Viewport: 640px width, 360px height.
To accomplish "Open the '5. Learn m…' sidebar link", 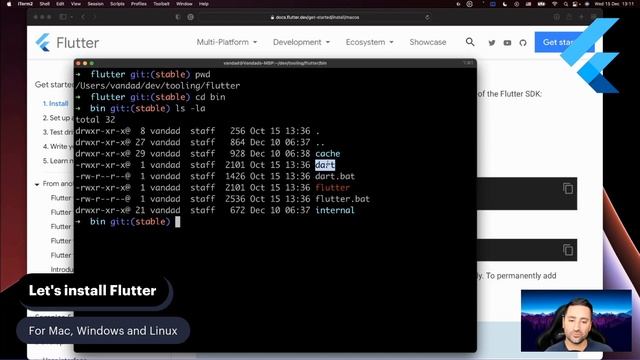I will pyautogui.click(x=58, y=161).
